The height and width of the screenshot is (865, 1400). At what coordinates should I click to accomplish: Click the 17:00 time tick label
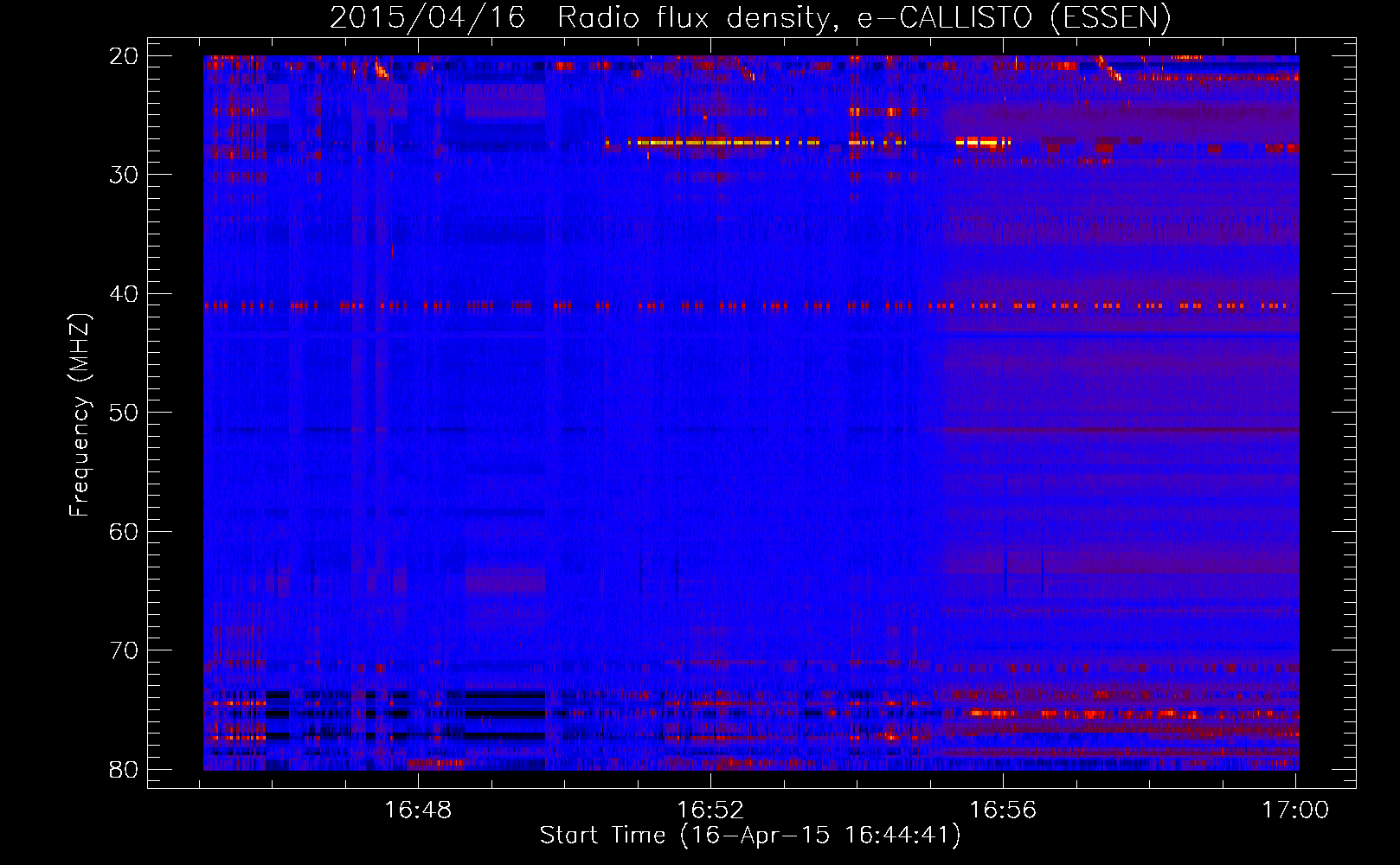1295,810
